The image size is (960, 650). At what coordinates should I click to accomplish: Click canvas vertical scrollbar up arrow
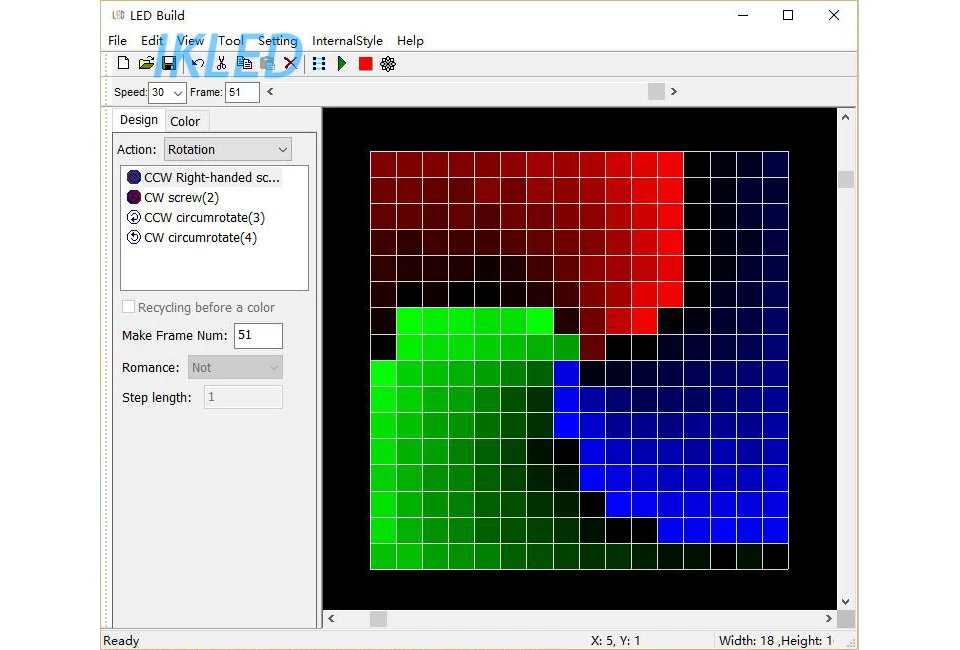click(846, 117)
